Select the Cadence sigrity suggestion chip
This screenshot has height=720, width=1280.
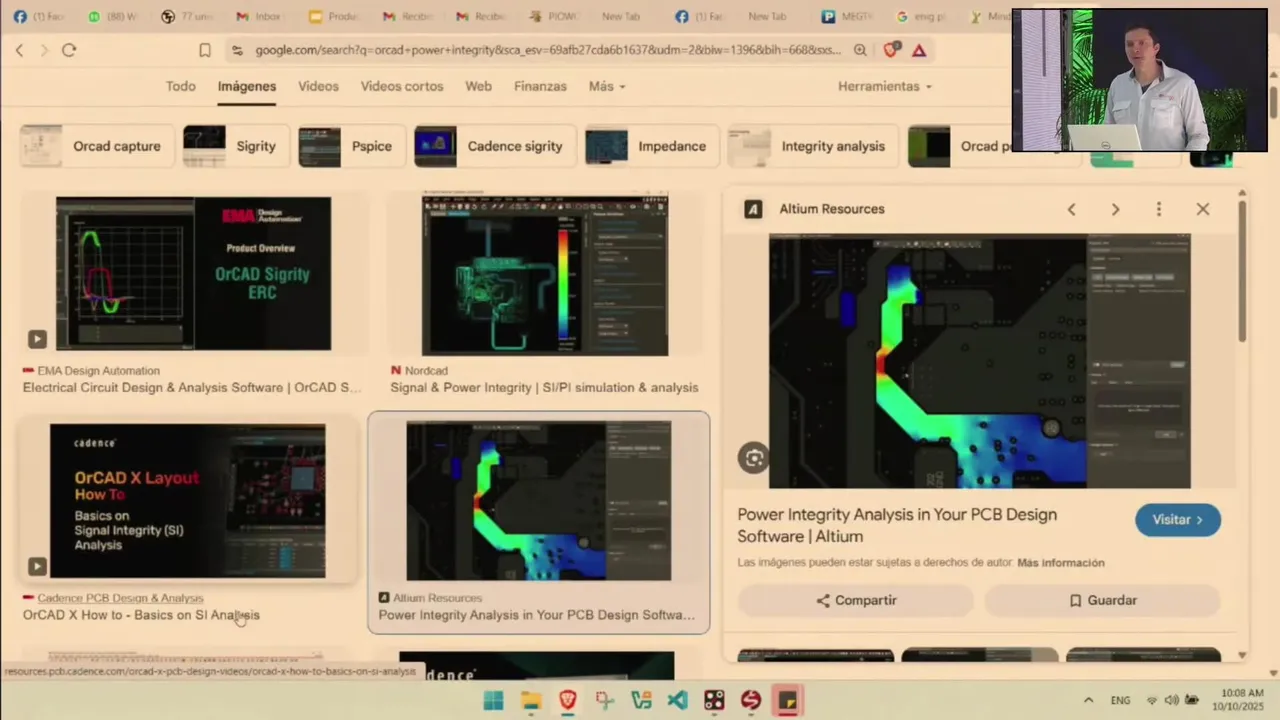point(495,146)
